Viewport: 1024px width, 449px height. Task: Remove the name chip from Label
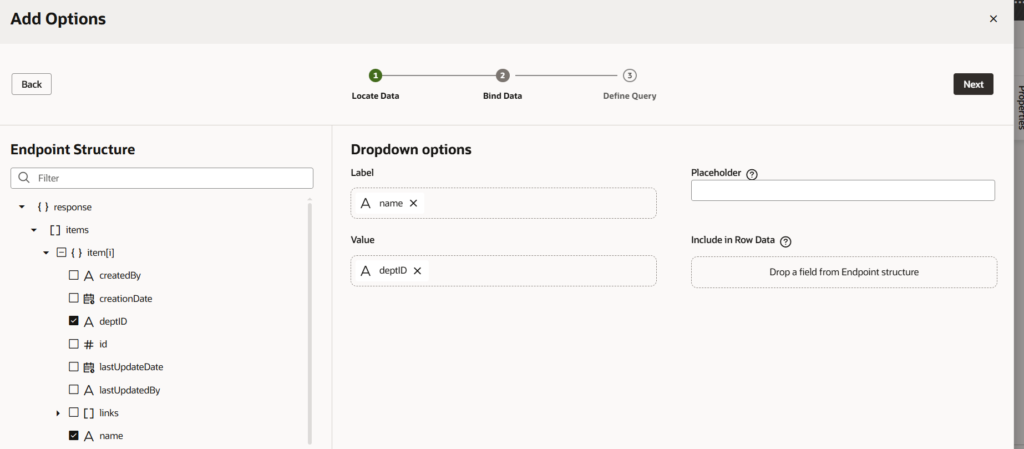[x=413, y=203]
